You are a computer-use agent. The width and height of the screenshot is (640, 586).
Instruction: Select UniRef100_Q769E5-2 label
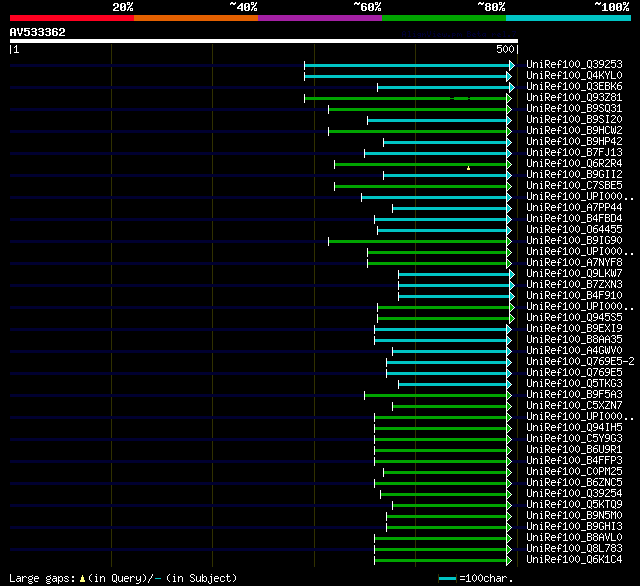(x=580, y=362)
